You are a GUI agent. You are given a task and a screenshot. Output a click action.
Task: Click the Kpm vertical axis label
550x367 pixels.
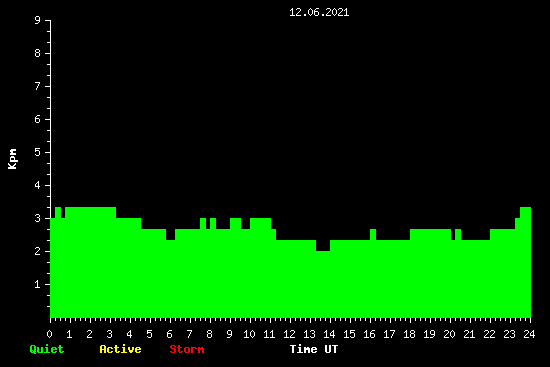[x=13, y=159]
